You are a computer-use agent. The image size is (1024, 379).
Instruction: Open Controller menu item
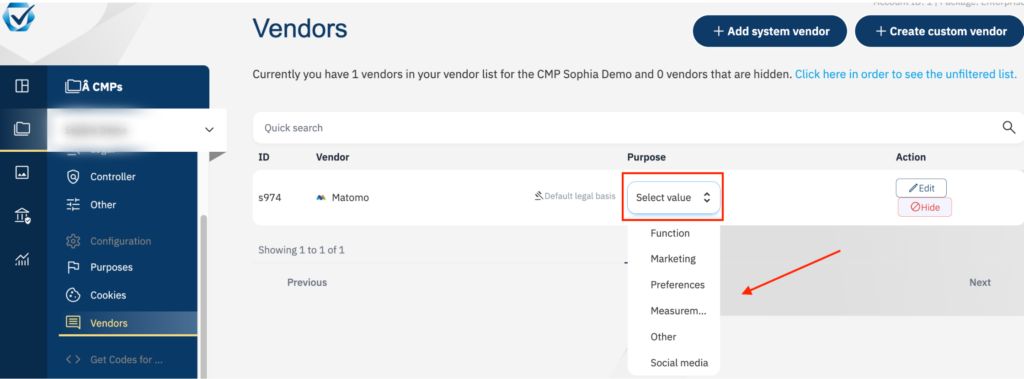click(113, 177)
